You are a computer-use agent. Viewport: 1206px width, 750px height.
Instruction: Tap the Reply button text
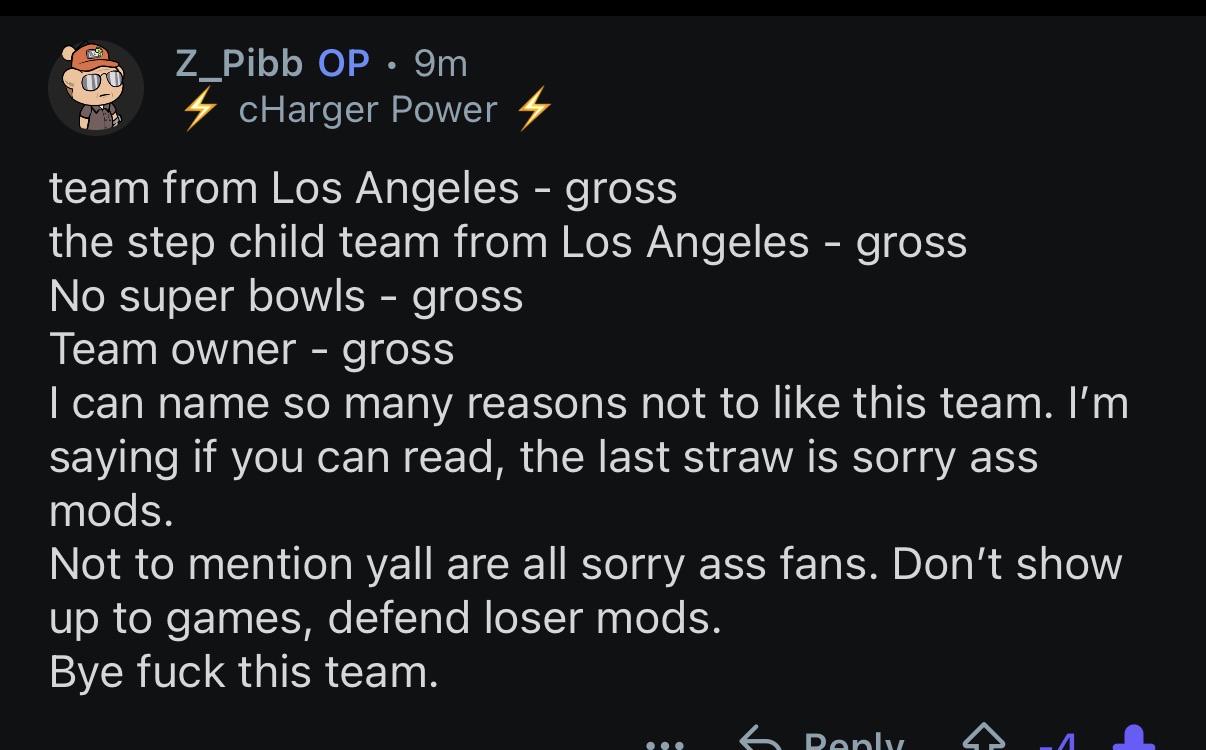[x=854, y=741]
